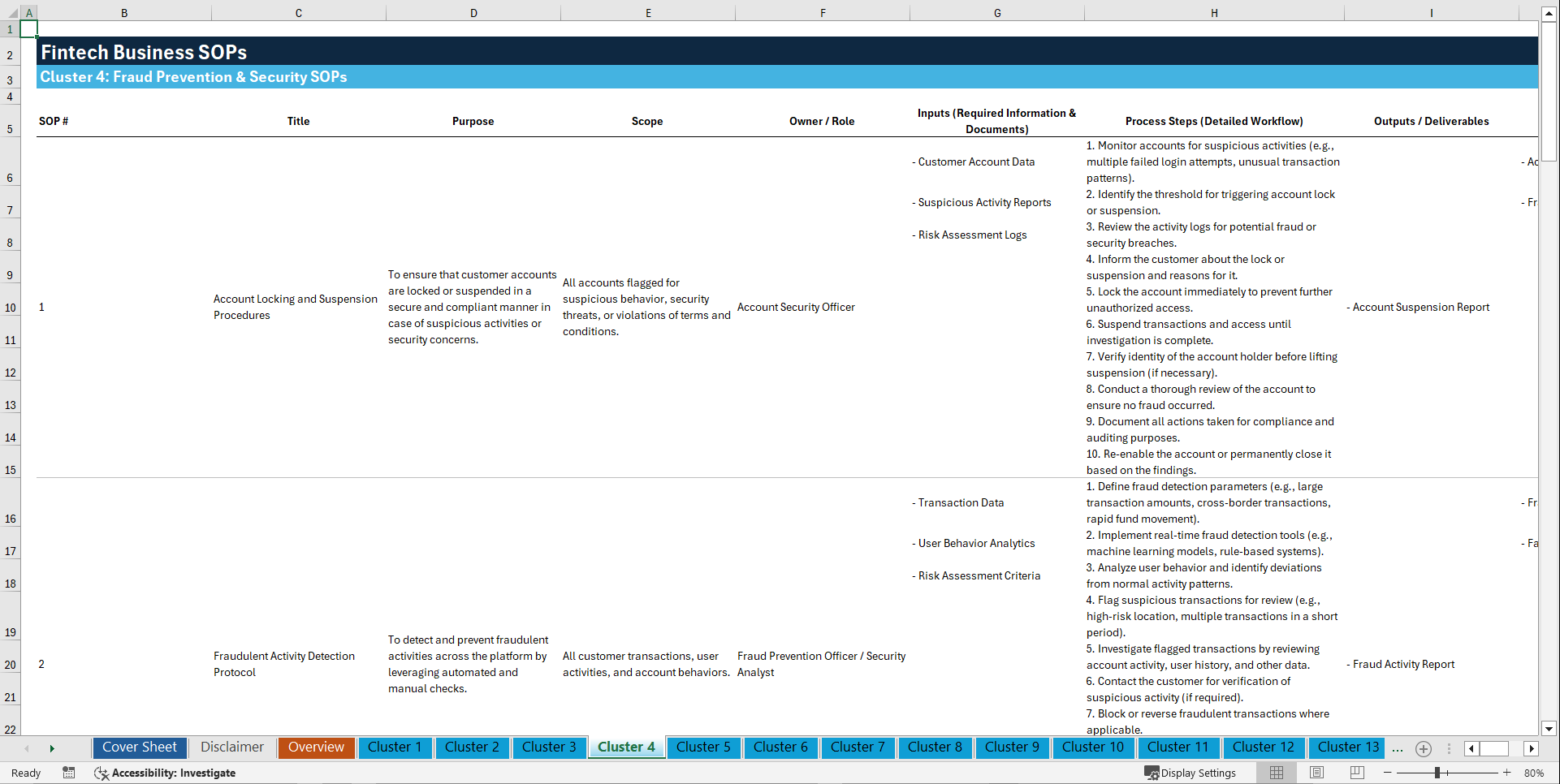Open Display Settings in the status bar
This screenshot has height=784, width=1560.
pos(1191,773)
